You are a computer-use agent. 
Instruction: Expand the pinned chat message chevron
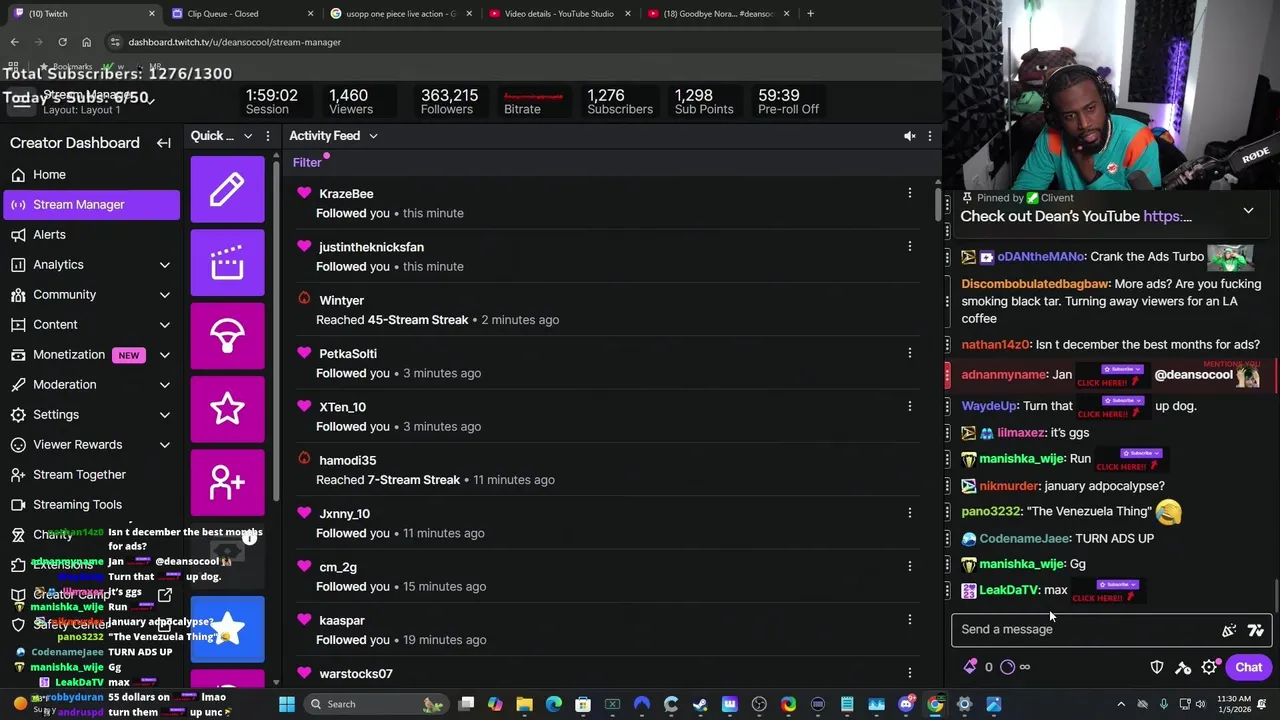1248,211
